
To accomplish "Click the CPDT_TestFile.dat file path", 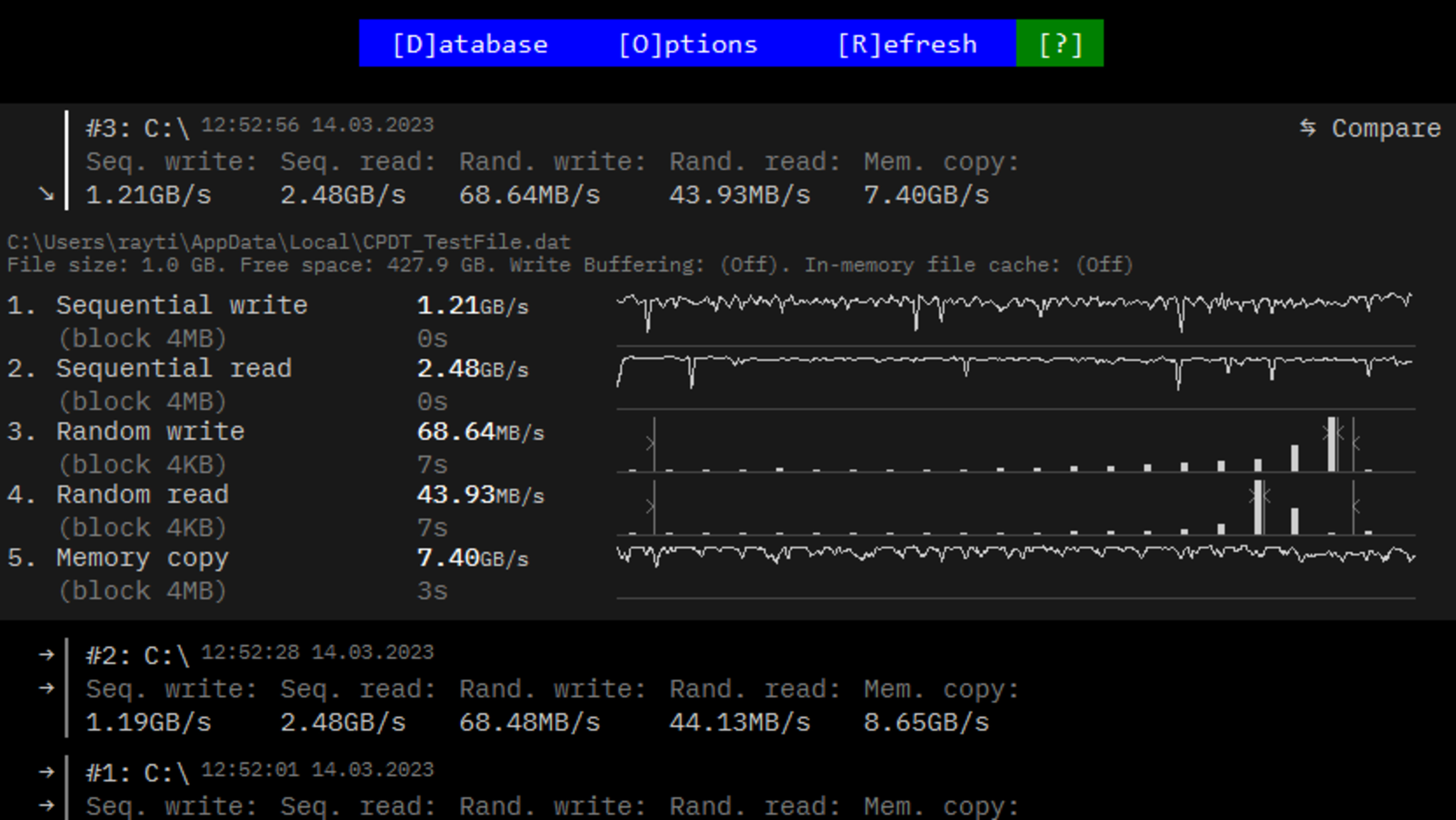I will click(x=288, y=243).
